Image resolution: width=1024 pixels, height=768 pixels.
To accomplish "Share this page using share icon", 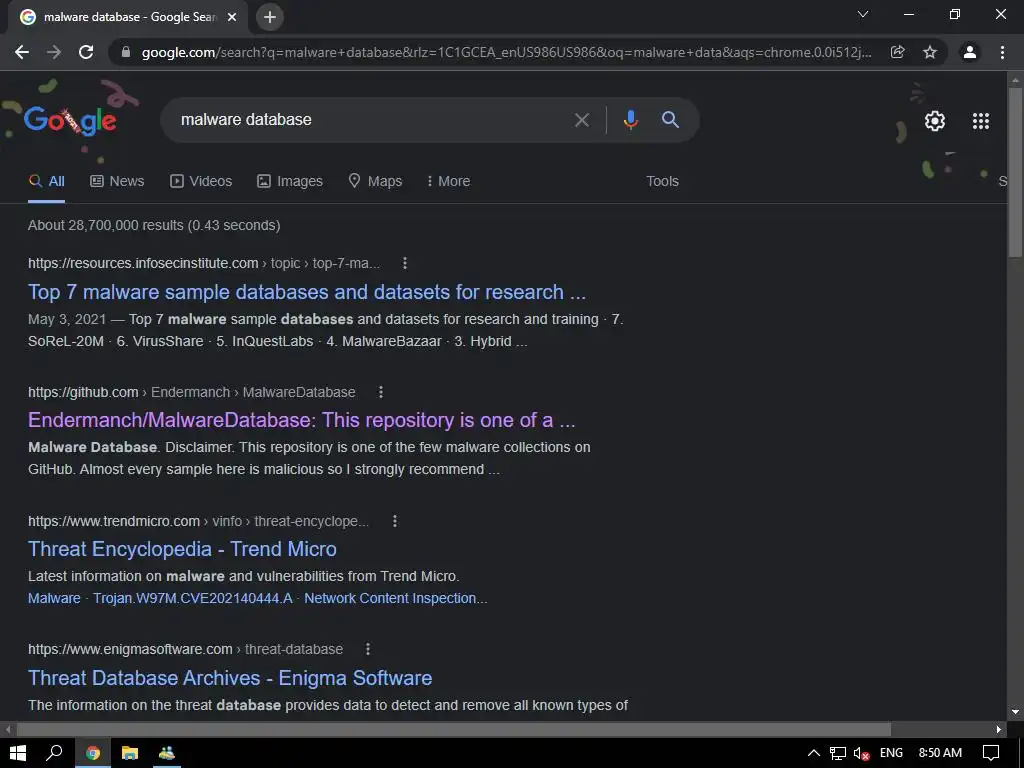I will pos(898,52).
